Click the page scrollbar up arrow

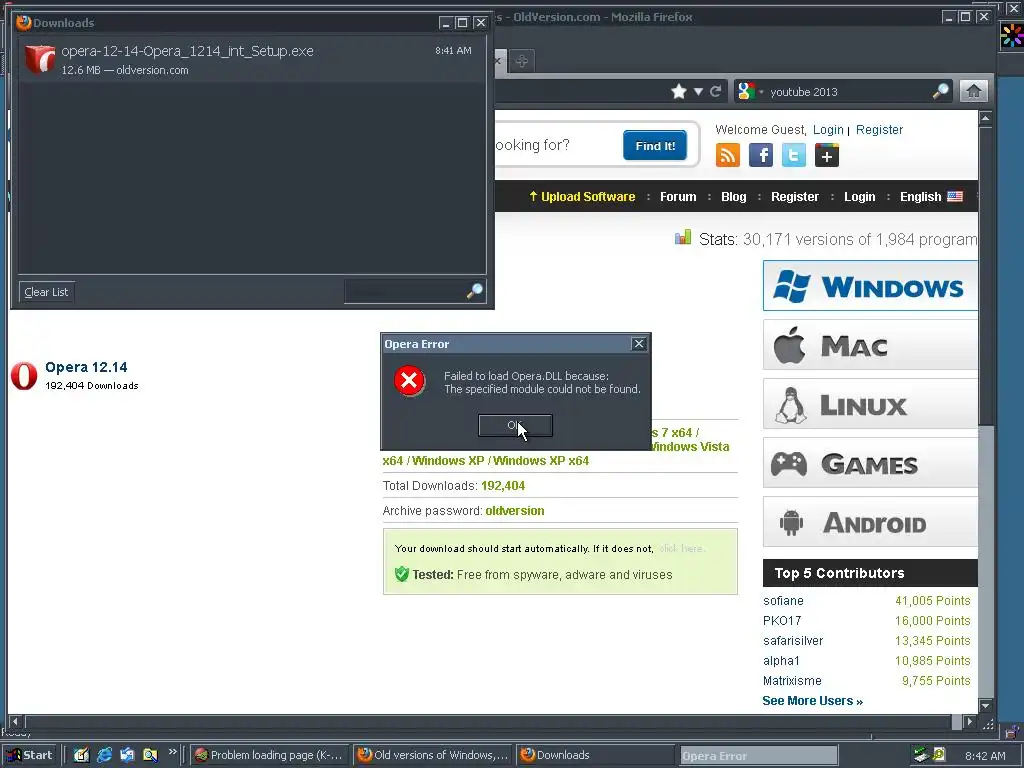tap(985, 118)
